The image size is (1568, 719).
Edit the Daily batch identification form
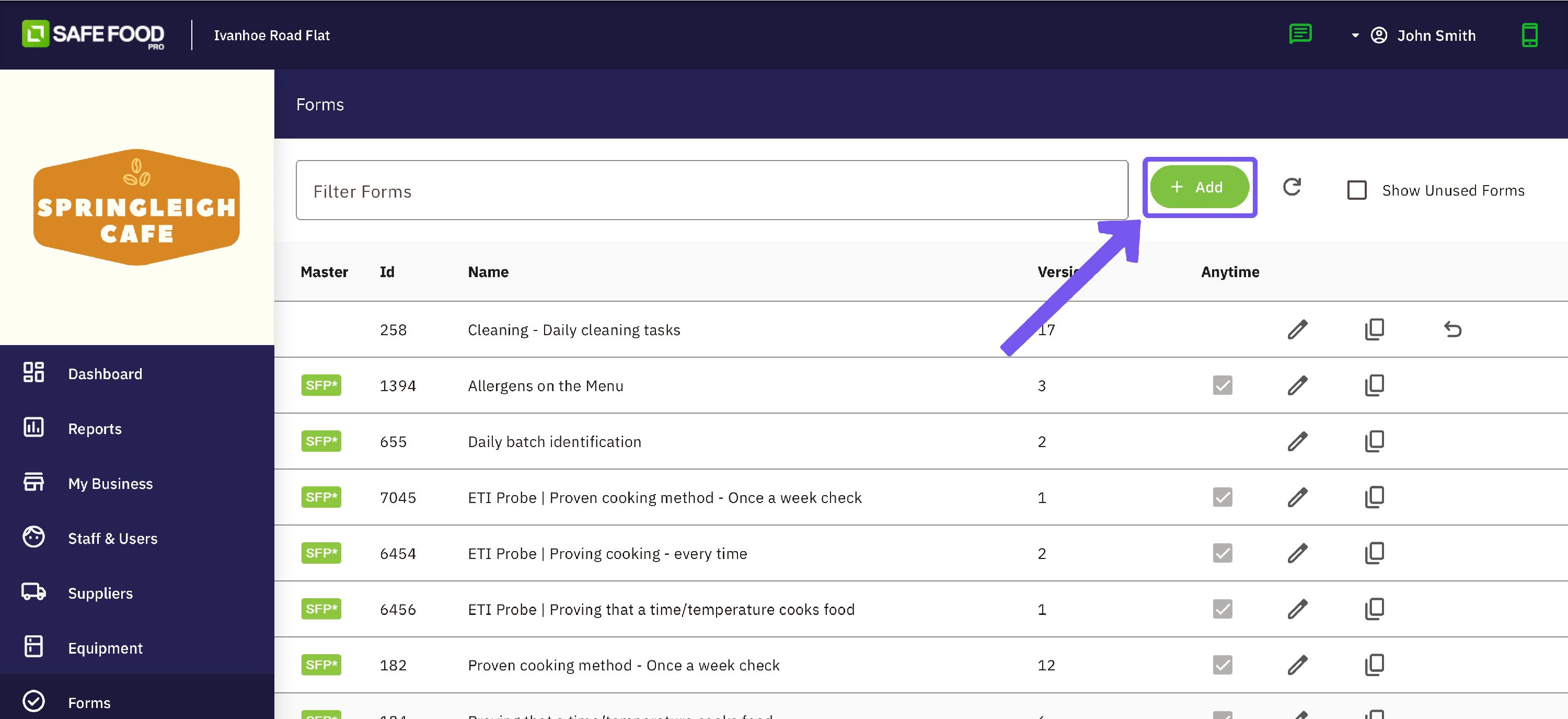[x=1297, y=441]
